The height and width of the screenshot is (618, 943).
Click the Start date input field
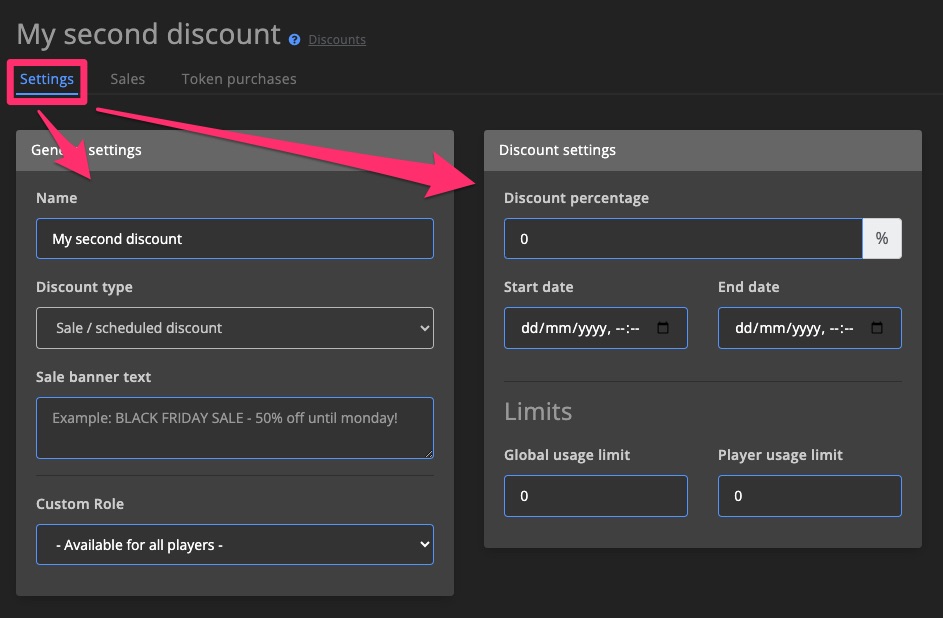(x=580, y=327)
